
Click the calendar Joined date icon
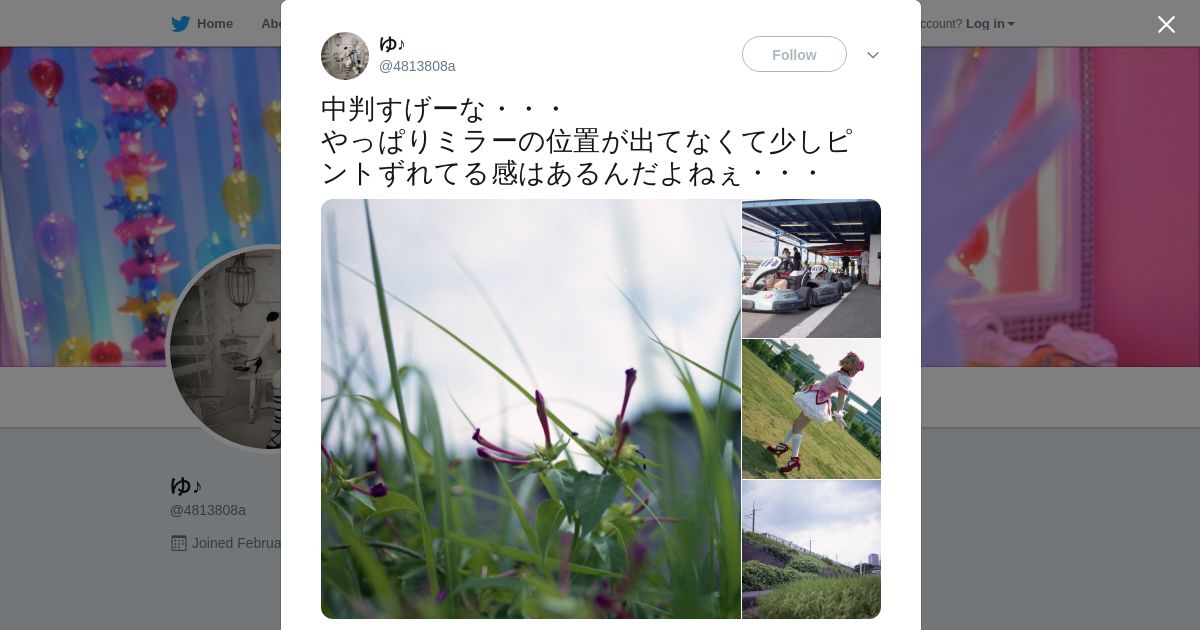179,543
